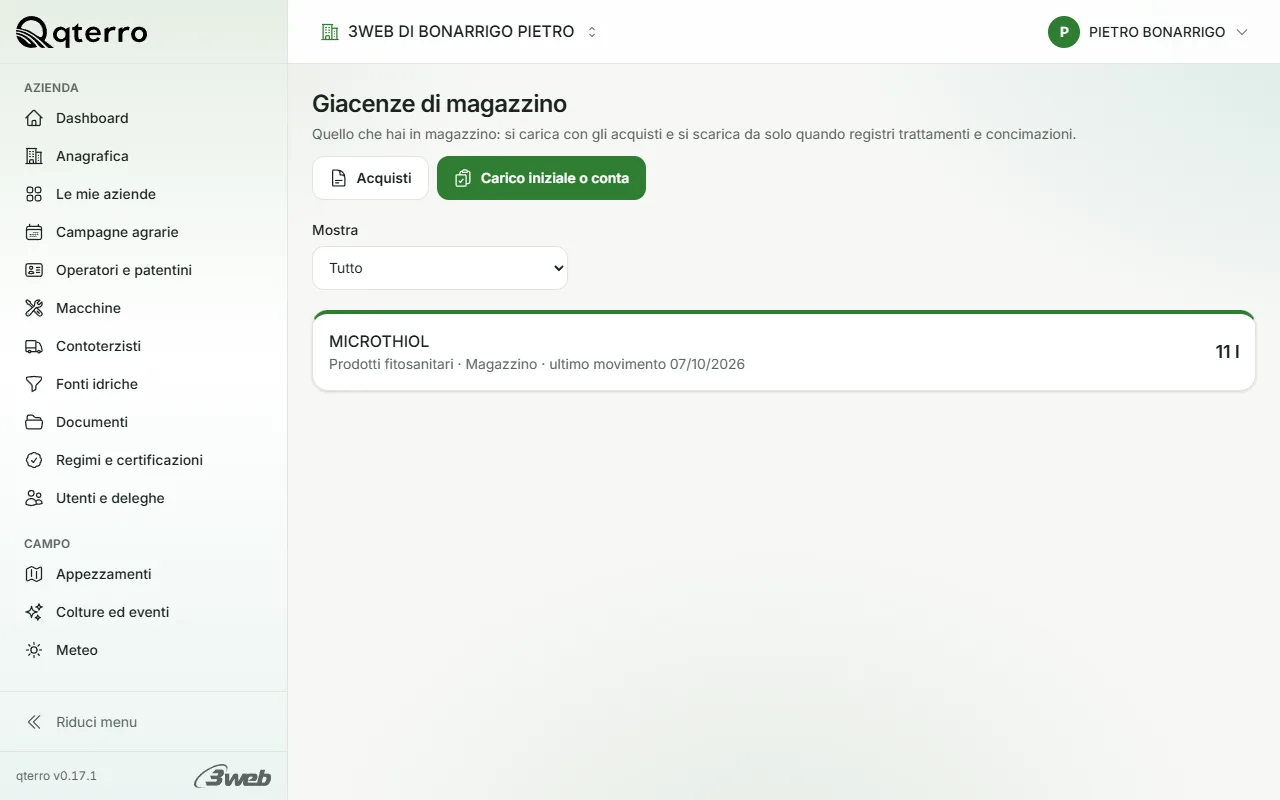Click the Campagne agrarie calendar icon
Viewport: 1280px width, 800px height.
pos(34,232)
